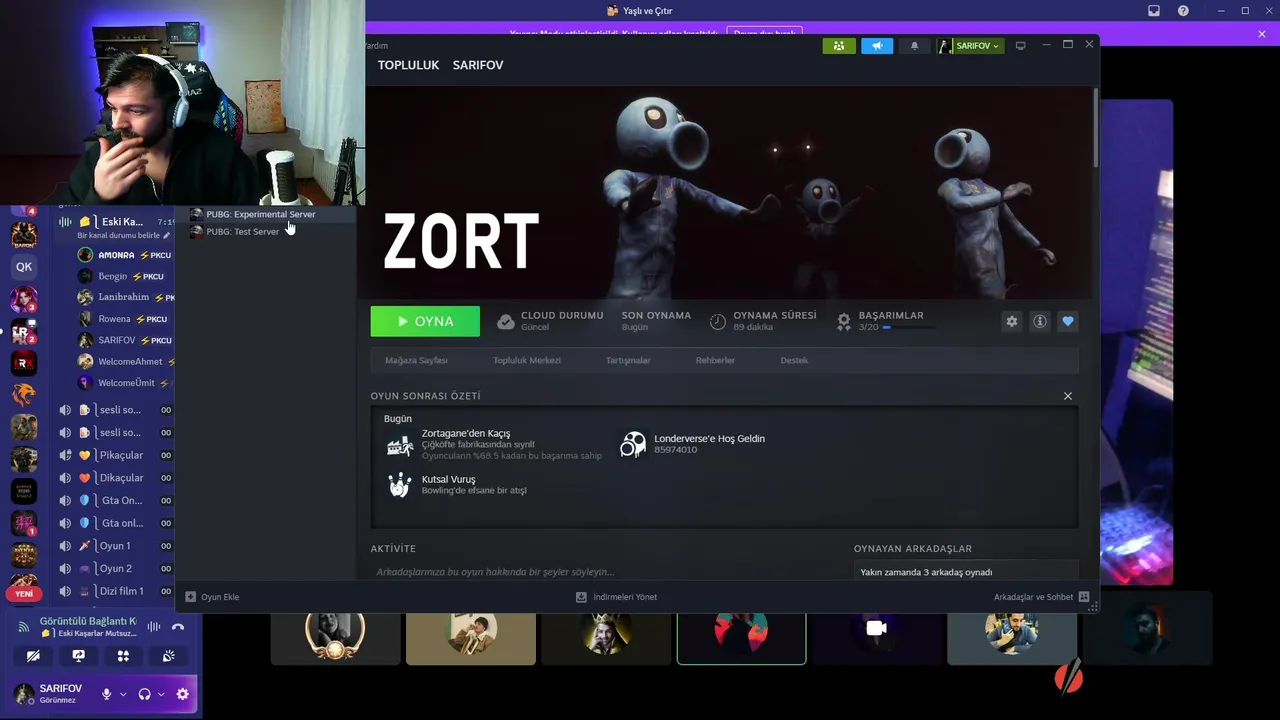Screen dimensions: 1280x720
Task: Select voice user Rowena
Action: (125, 319)
